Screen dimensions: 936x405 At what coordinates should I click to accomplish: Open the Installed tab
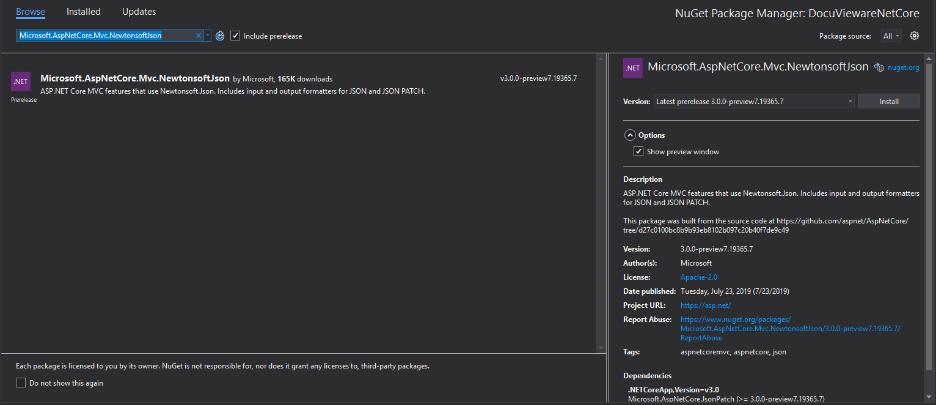(84, 11)
